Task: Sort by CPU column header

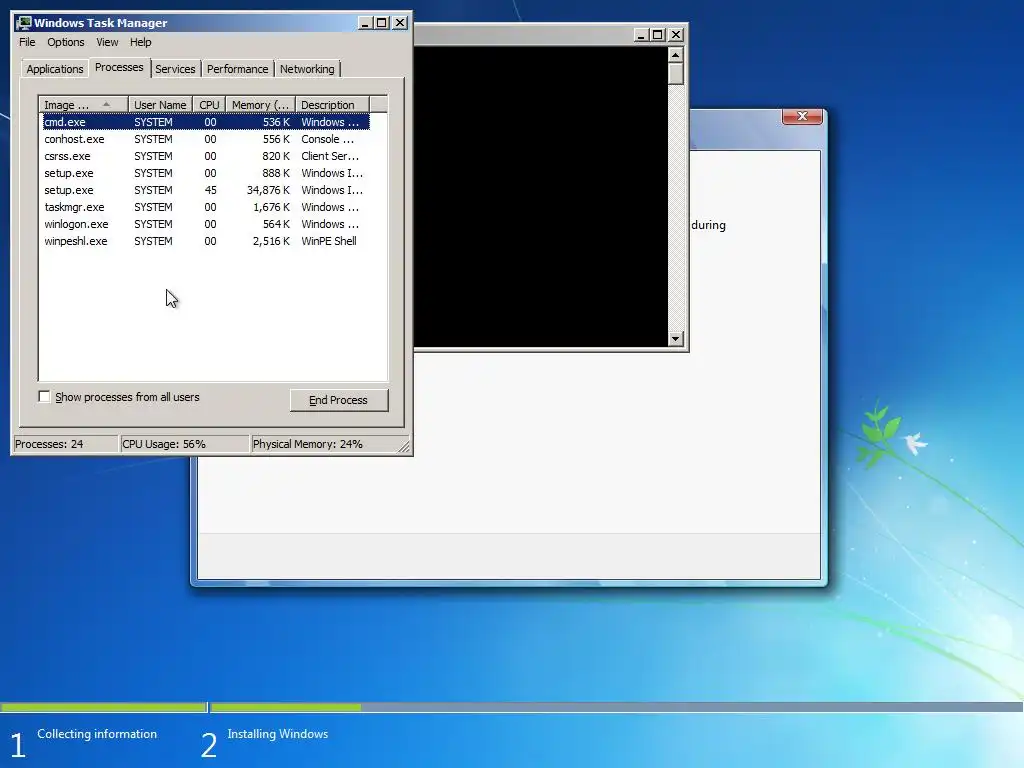Action: click(x=209, y=104)
